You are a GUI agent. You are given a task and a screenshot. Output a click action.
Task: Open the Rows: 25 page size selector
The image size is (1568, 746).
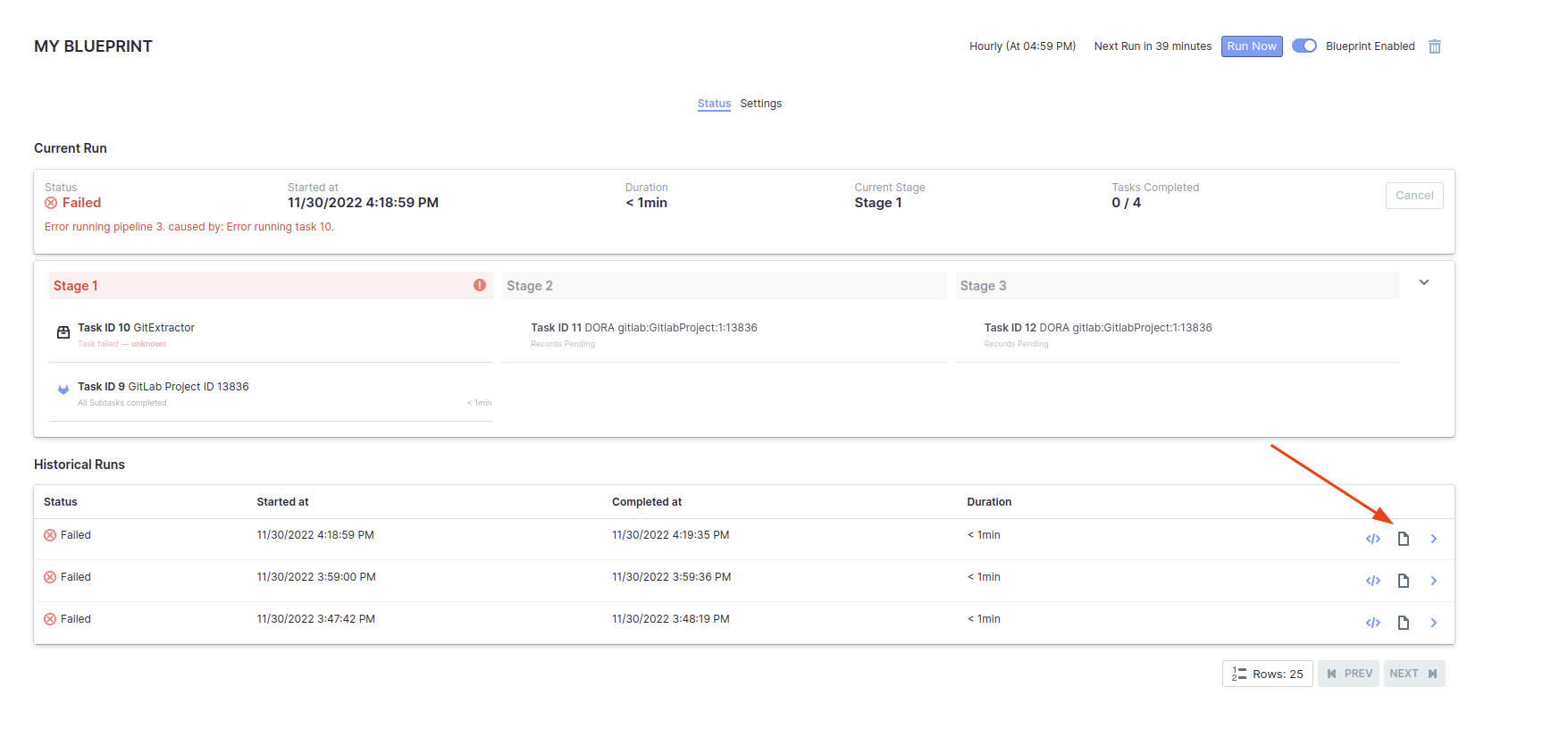click(x=1267, y=674)
